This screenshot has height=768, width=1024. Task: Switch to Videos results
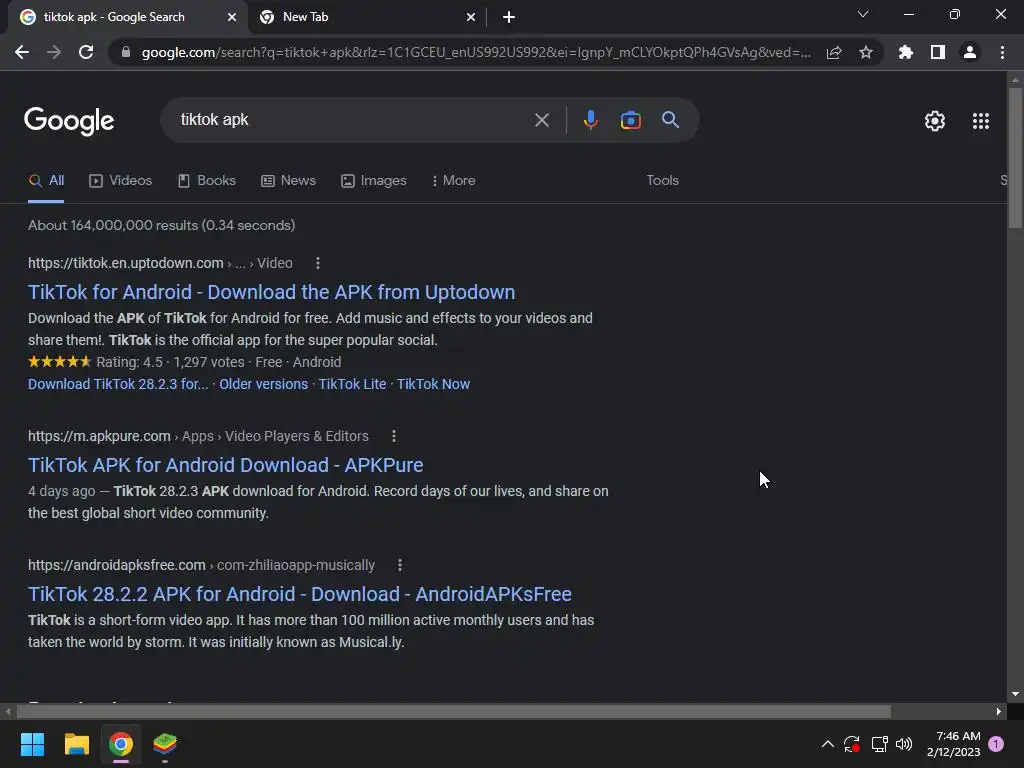pyautogui.click(x=121, y=181)
